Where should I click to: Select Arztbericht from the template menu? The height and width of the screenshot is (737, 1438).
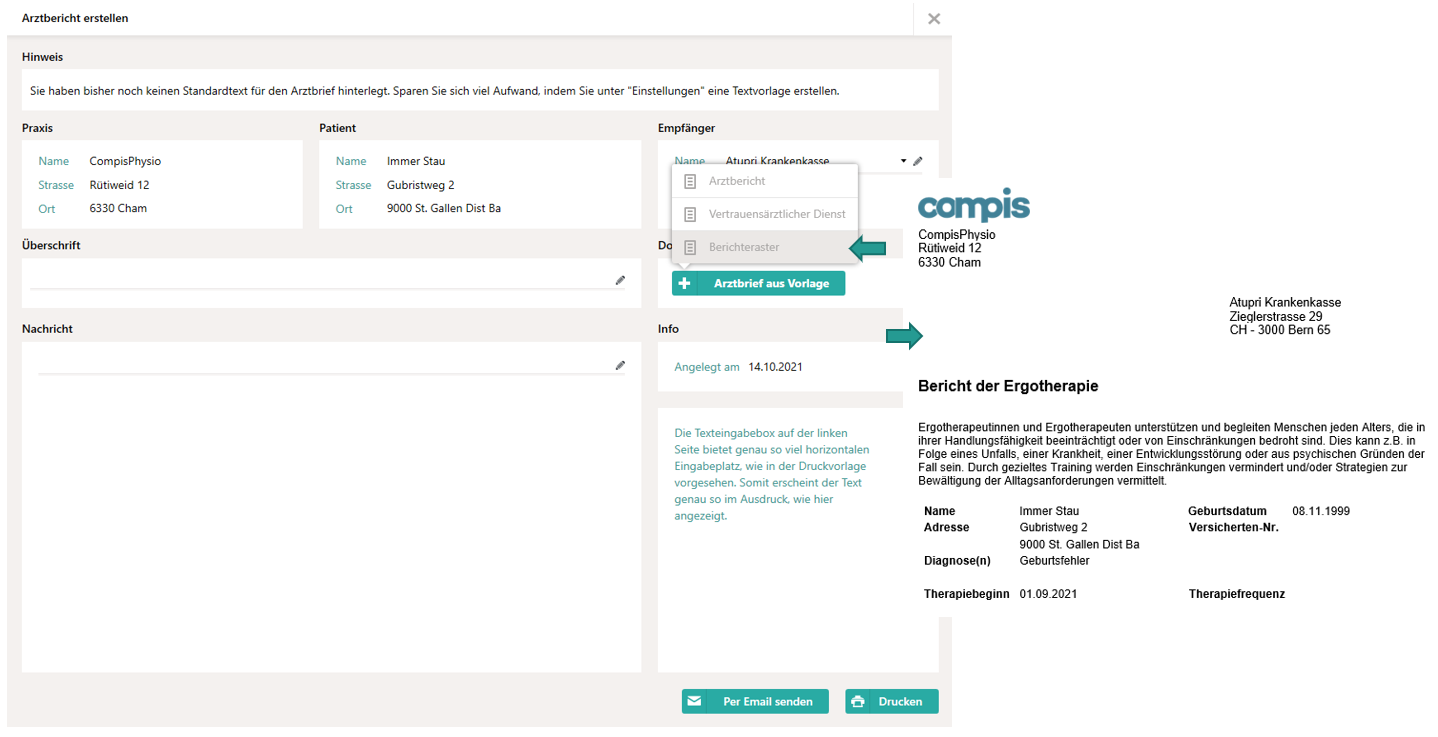click(737, 181)
